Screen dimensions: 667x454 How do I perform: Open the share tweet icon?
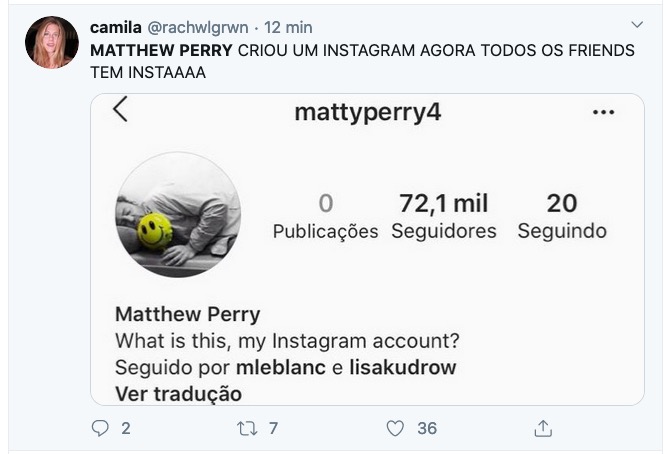coord(543,428)
